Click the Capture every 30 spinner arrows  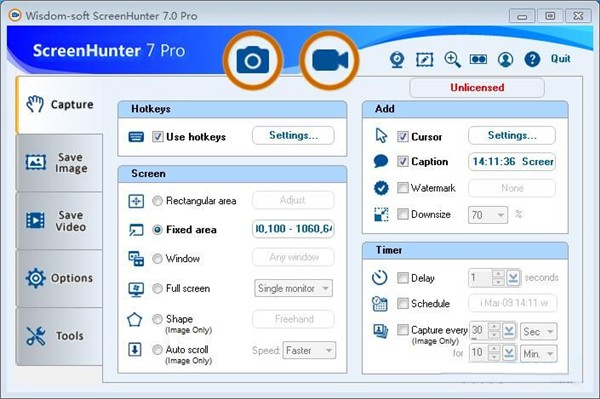point(494,331)
